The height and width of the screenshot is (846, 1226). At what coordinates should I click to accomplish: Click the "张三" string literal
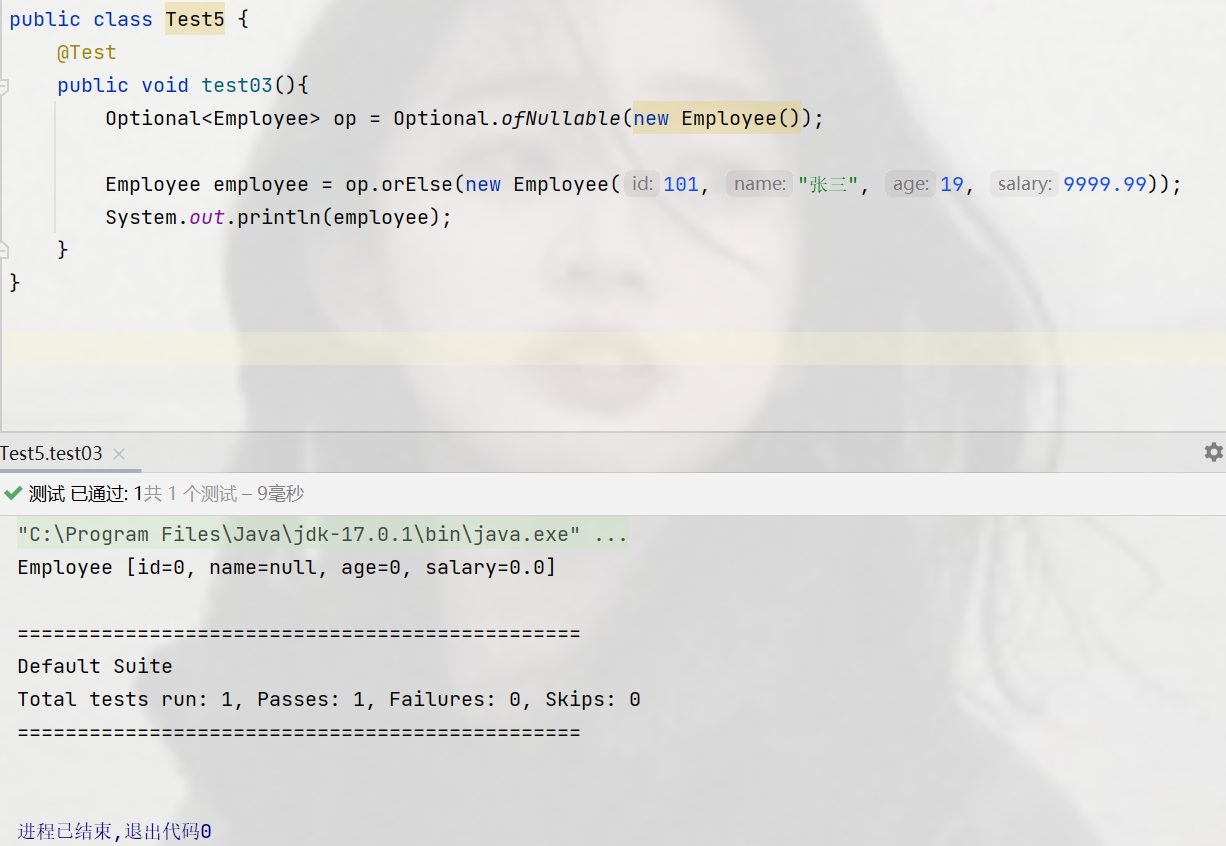[x=827, y=184]
